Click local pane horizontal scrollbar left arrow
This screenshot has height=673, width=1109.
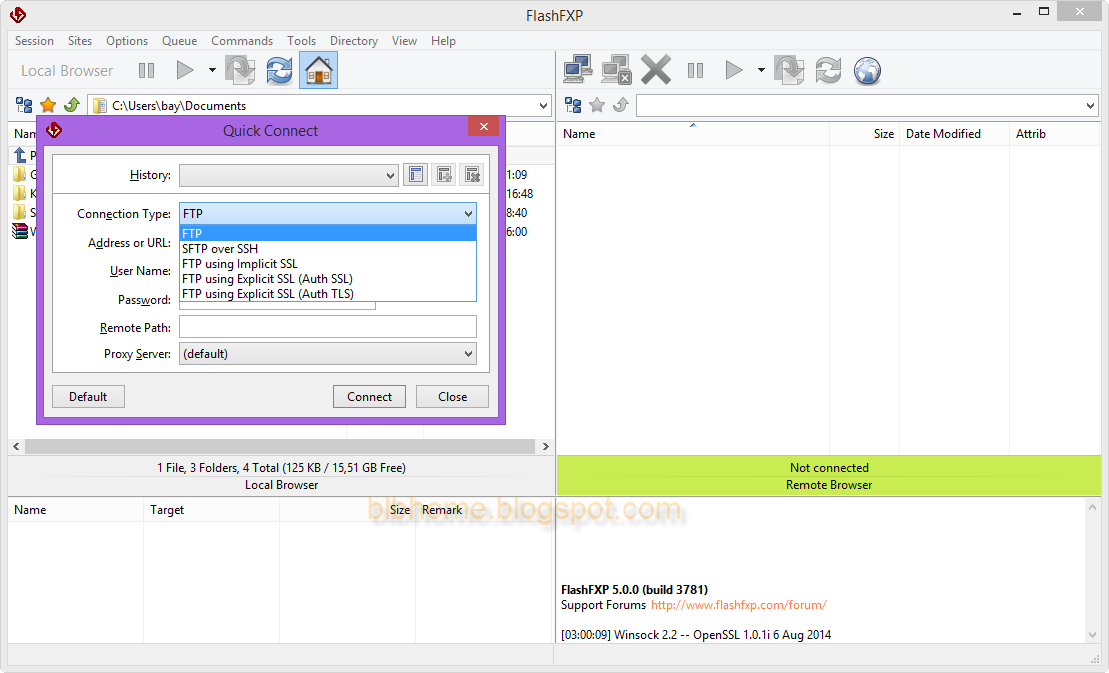coord(16,447)
